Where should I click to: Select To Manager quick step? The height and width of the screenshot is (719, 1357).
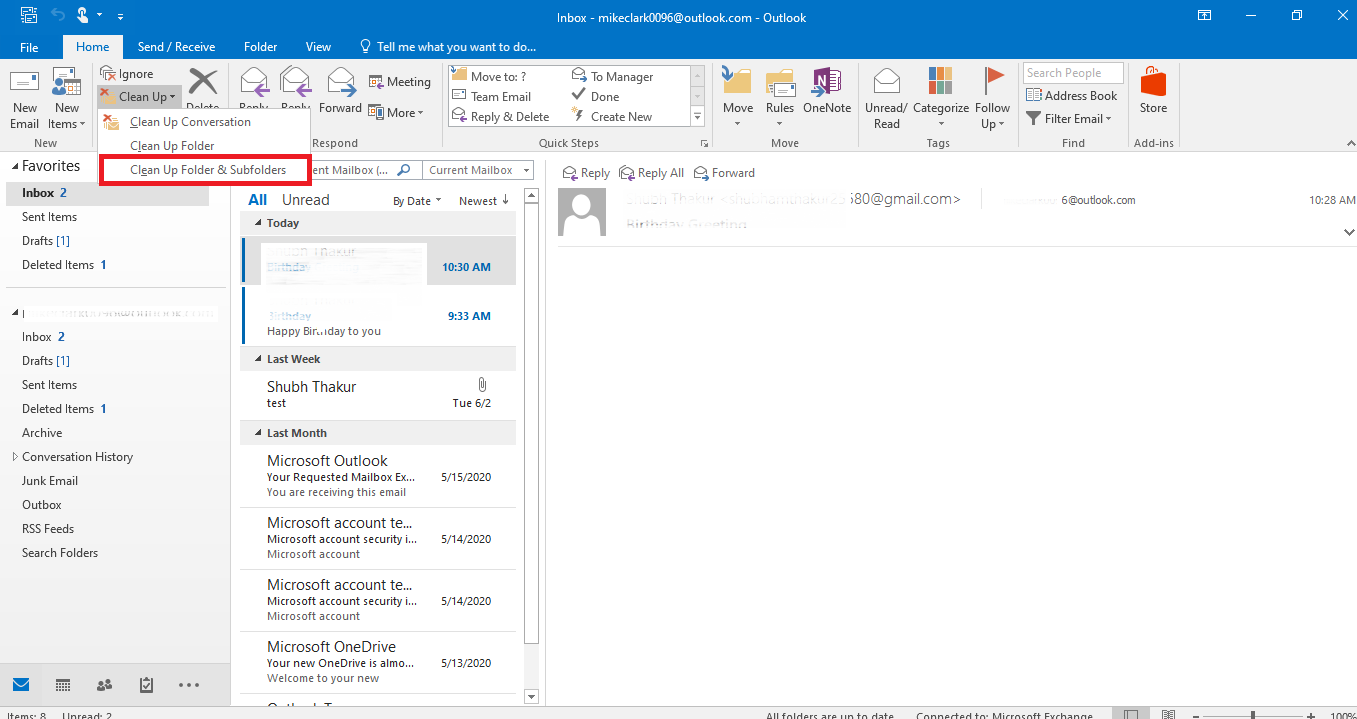pos(612,76)
